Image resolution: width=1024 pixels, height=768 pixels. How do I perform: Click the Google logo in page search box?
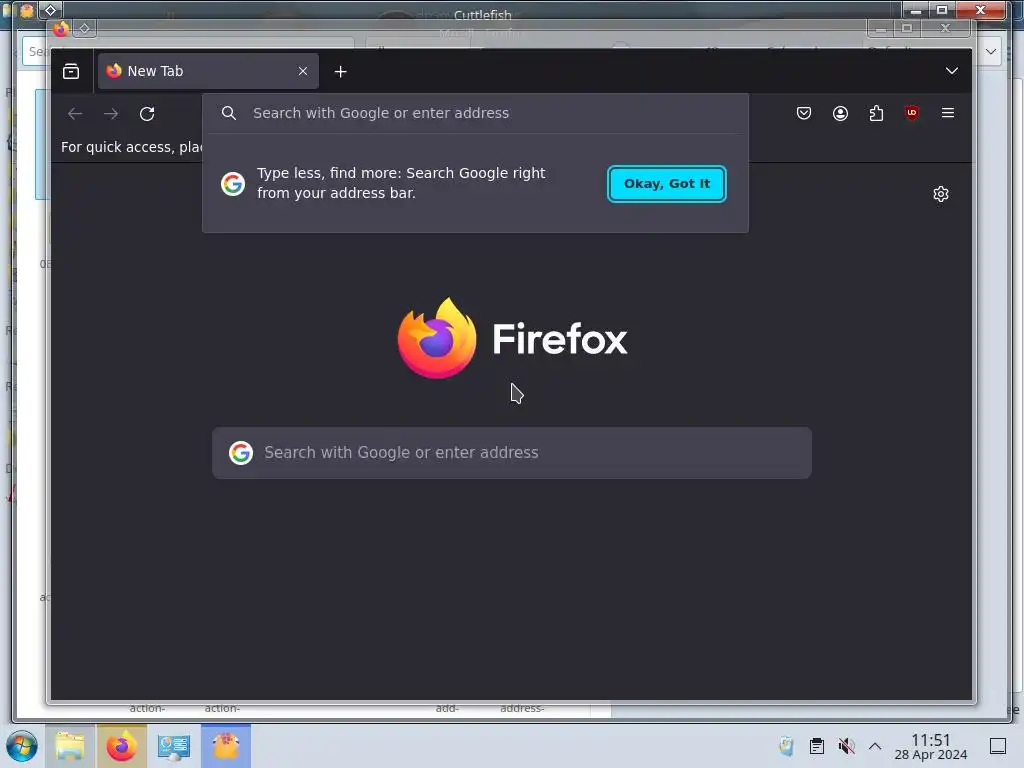pos(241,453)
